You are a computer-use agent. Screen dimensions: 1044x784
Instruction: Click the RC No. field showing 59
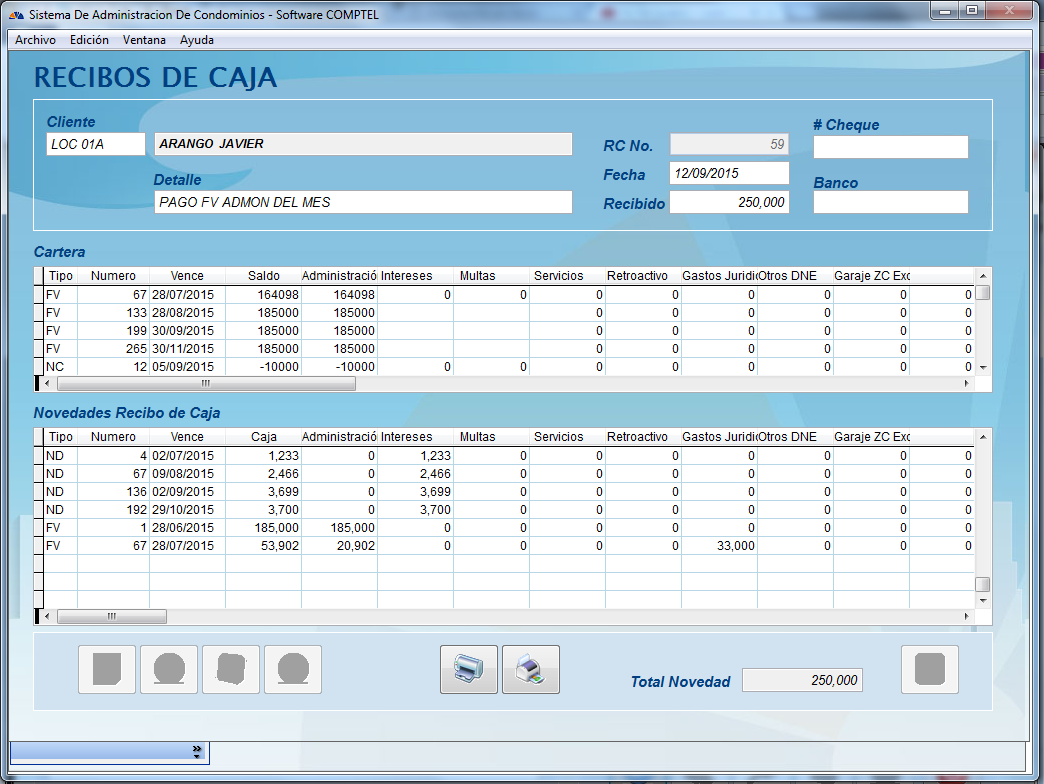730,144
